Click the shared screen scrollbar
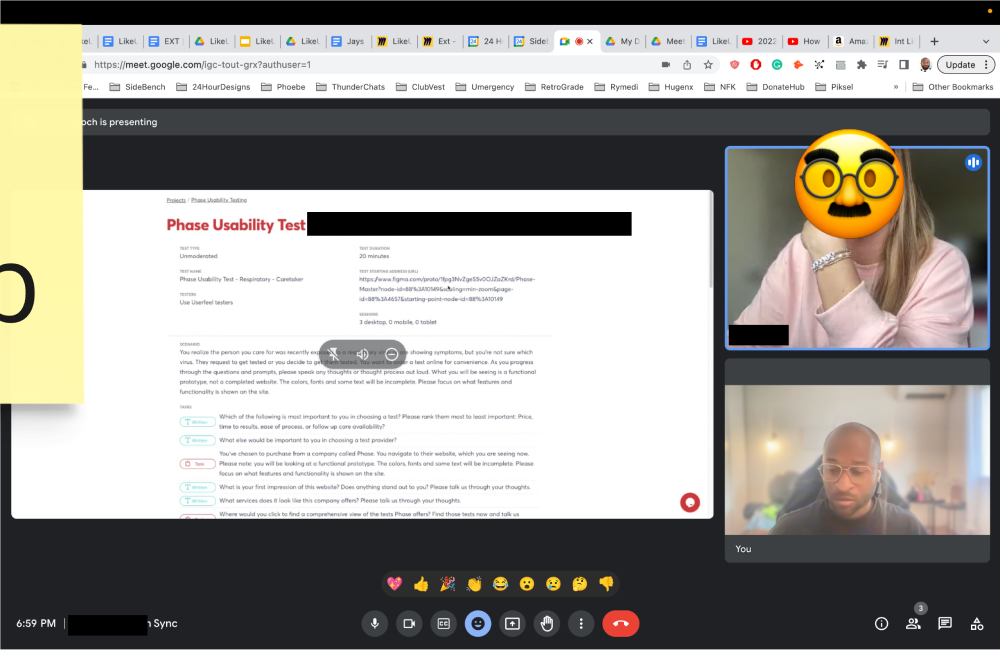The width and height of the screenshot is (1000, 650). (711, 239)
